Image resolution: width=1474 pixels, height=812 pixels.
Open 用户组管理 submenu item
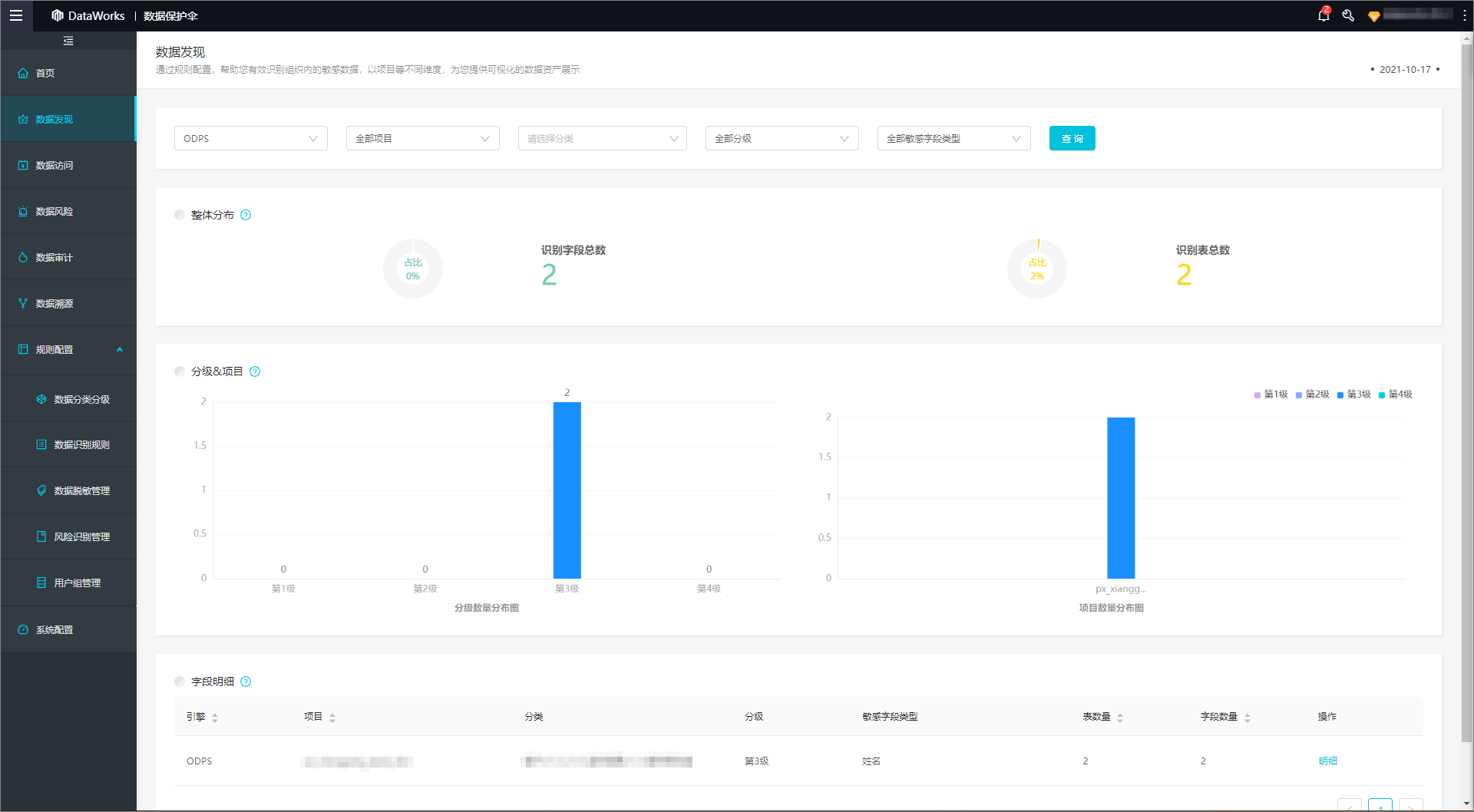pyautogui.click(x=68, y=583)
